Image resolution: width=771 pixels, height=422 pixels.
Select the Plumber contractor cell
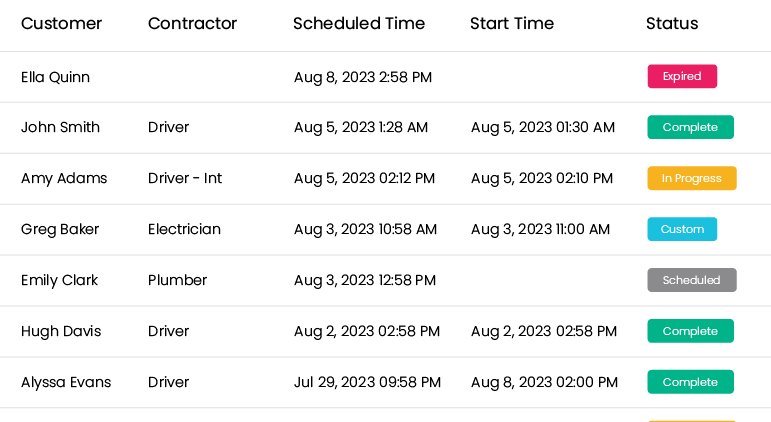178,280
